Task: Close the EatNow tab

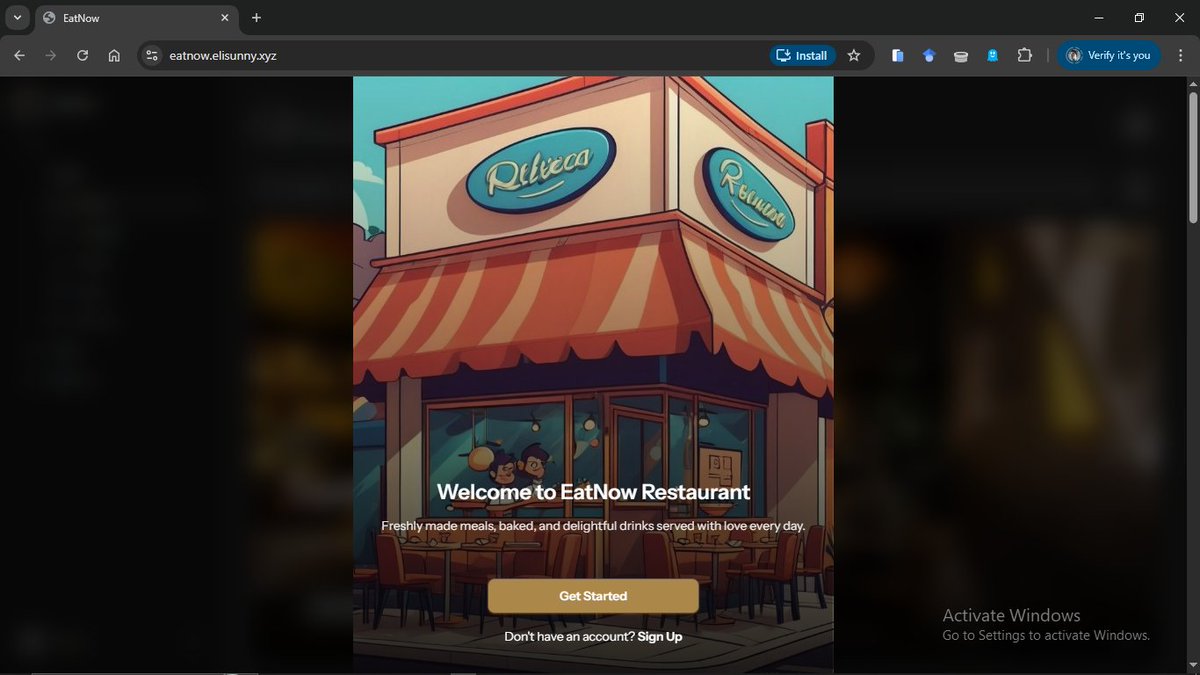Action: (224, 18)
